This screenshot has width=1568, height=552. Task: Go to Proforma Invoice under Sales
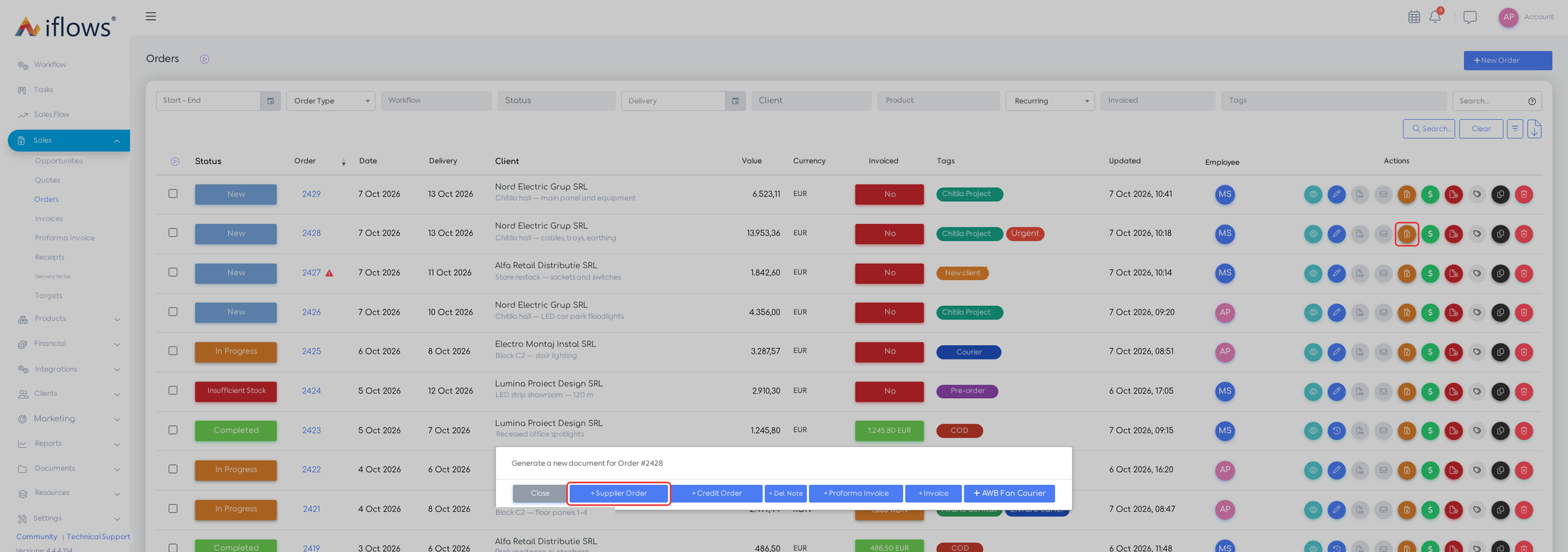(65, 238)
